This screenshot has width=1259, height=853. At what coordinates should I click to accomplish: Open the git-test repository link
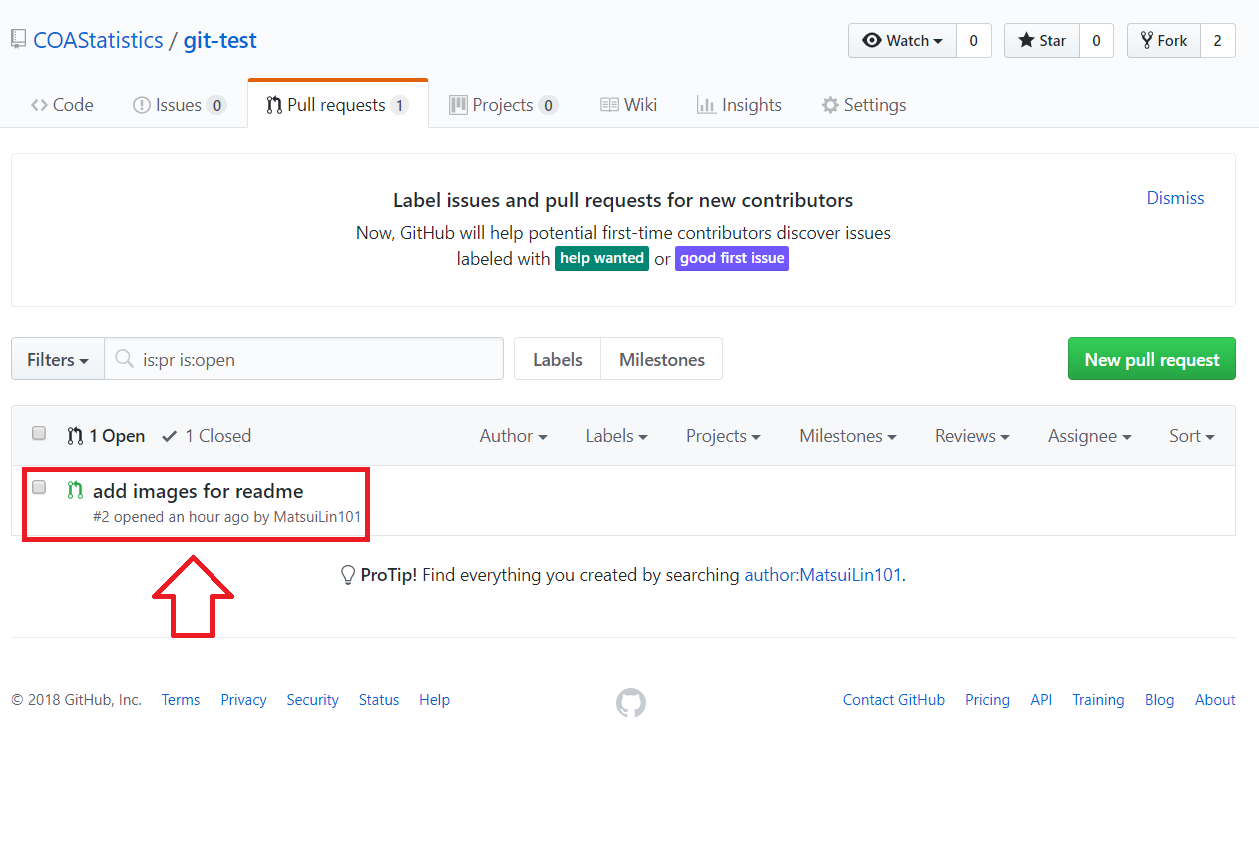click(x=220, y=40)
